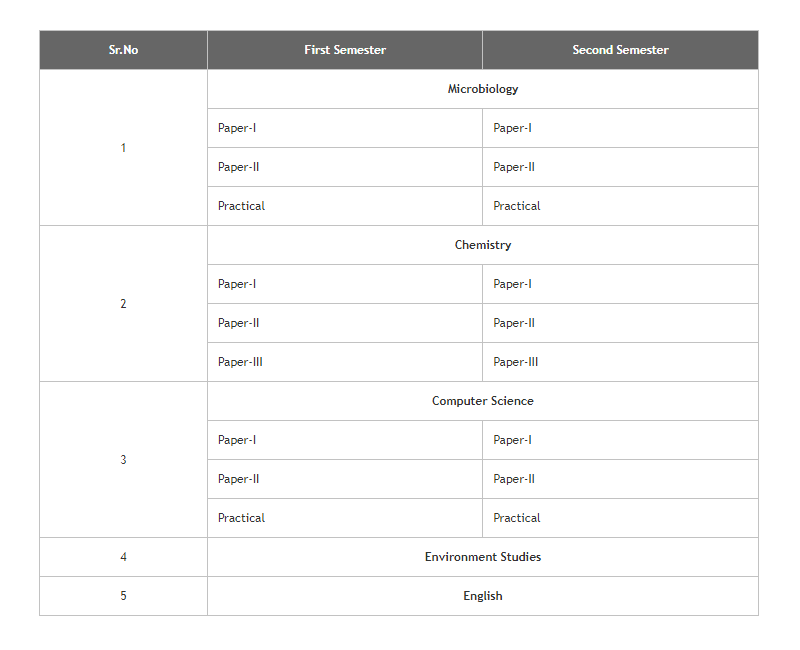
Task: Select the Chemistry subject heading
Action: (483, 245)
